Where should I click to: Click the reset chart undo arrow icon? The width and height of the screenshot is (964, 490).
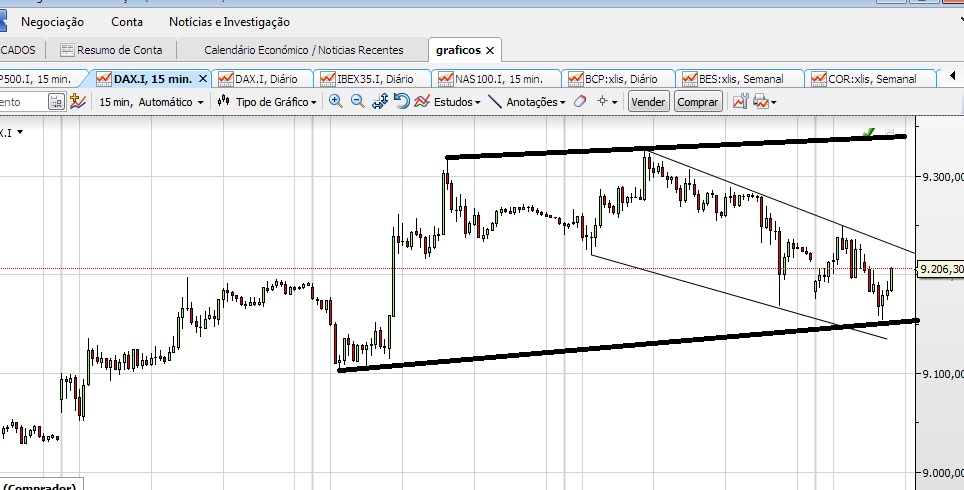click(401, 101)
